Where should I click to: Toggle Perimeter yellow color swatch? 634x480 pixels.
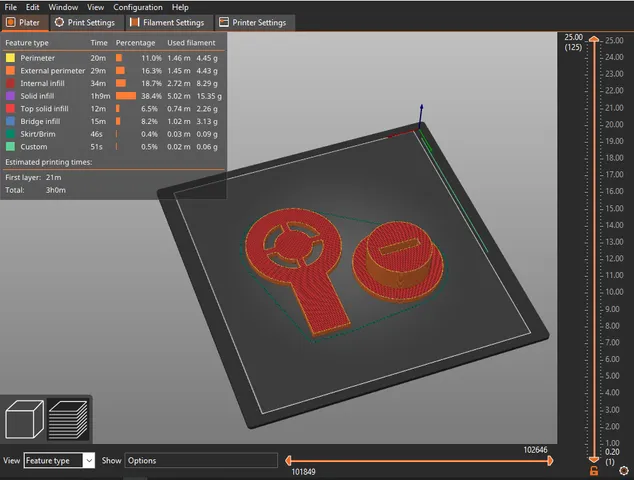pyautogui.click(x=11, y=58)
